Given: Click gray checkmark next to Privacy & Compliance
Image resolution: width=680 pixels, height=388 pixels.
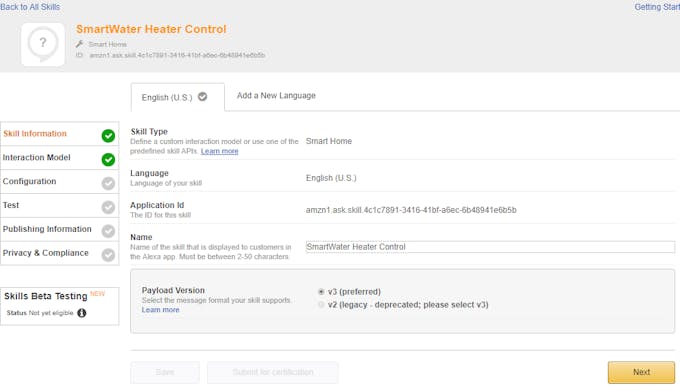Looking at the screenshot, I should (x=108, y=255).
